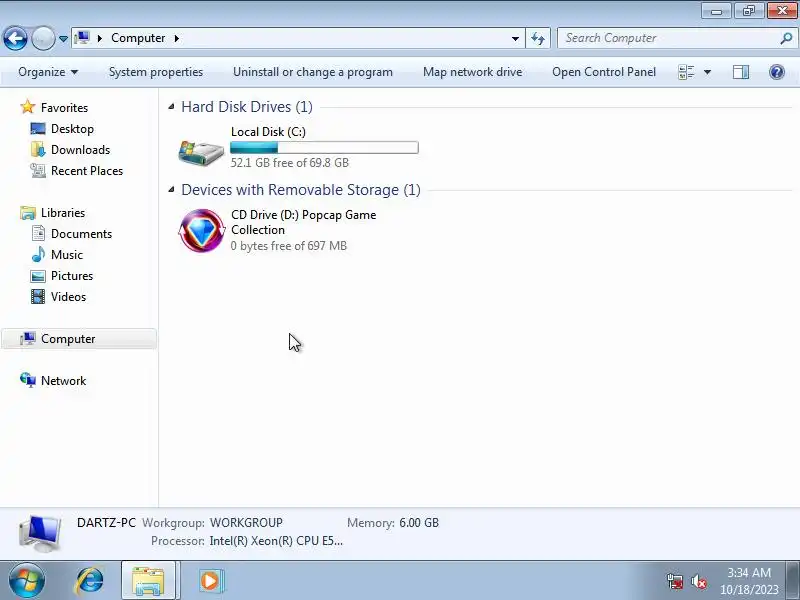
Task: Select Libraries in the navigation pane
Action: click(63, 212)
